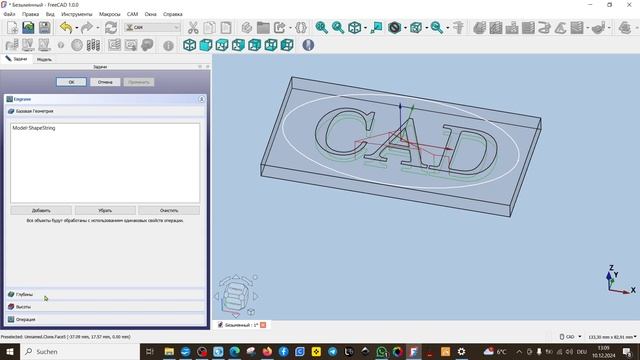Redo action with the gray arrow icon
Viewport: 640px width, 360px height.
[87, 27]
